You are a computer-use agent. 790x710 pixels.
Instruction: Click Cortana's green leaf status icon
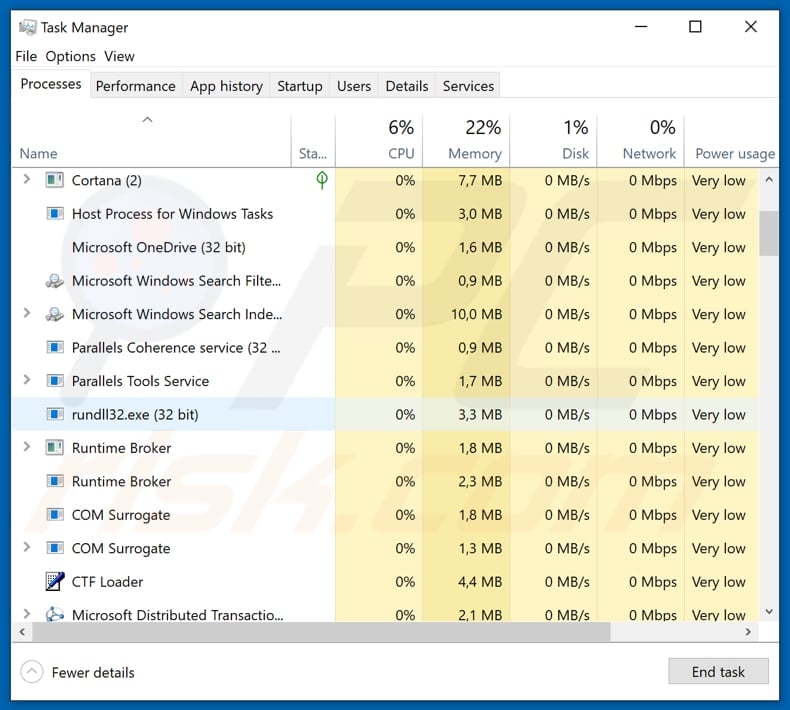[x=322, y=180]
